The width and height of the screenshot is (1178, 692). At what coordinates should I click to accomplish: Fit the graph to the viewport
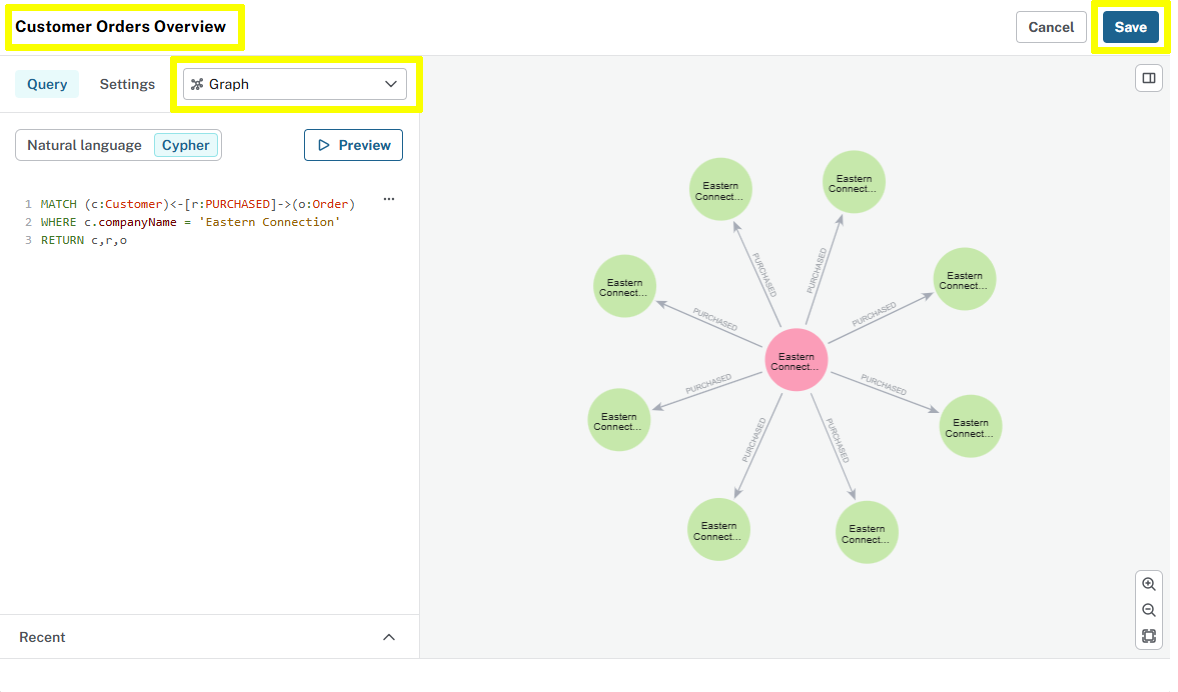(x=1148, y=635)
